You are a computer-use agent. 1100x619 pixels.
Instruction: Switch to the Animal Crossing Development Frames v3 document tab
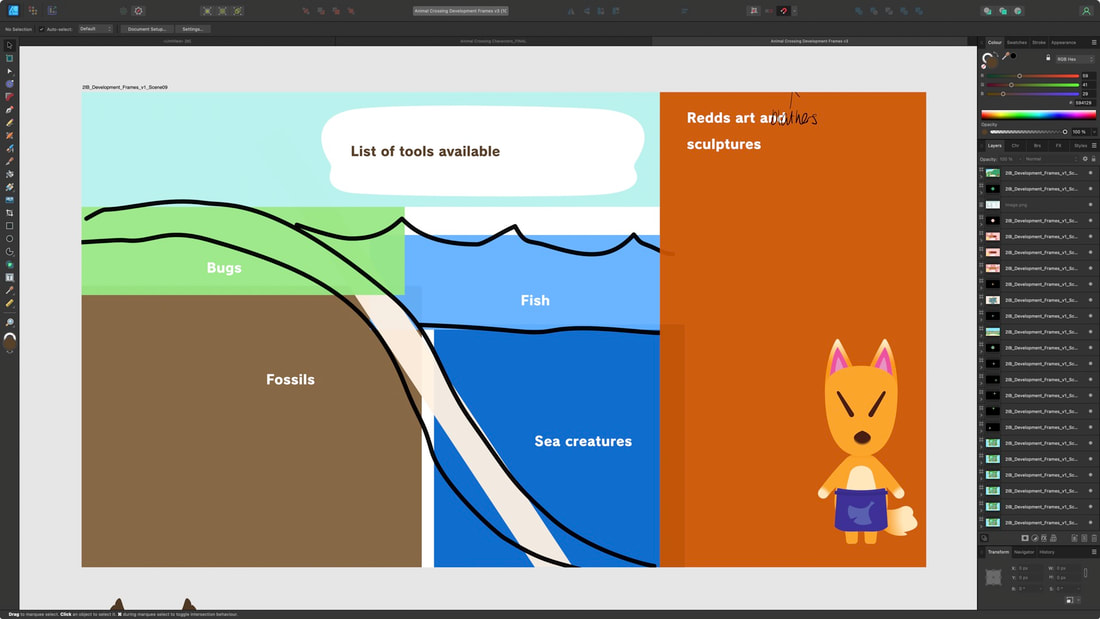[809, 41]
